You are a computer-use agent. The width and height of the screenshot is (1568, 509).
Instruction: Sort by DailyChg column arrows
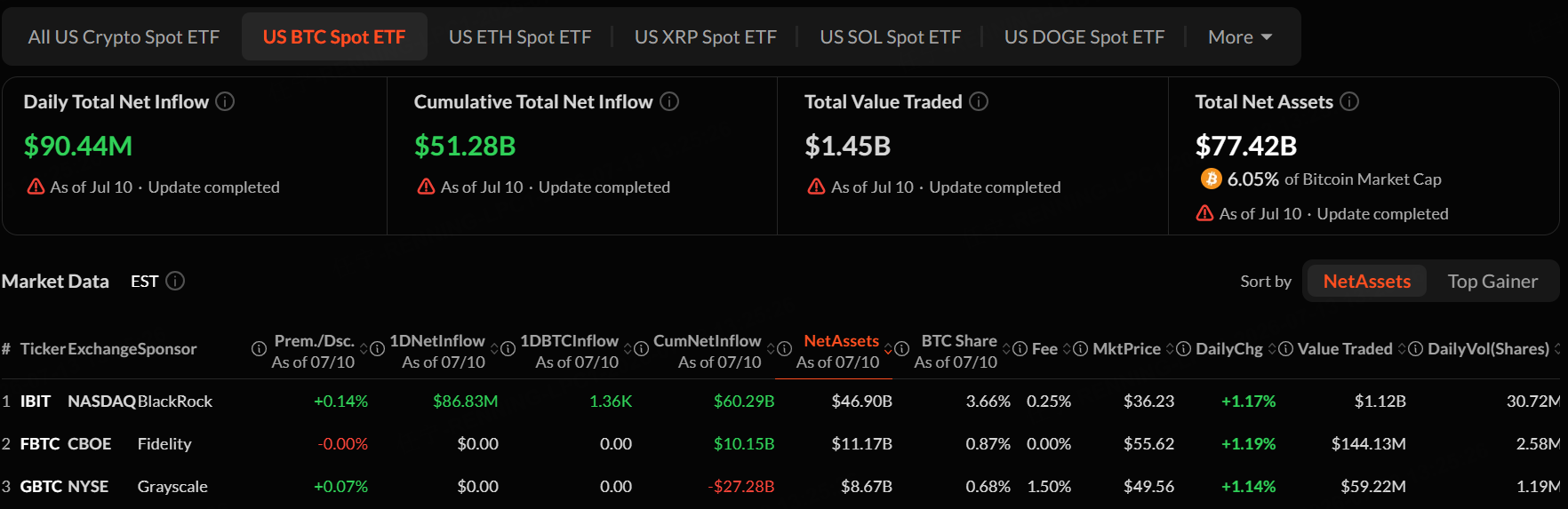(1273, 349)
